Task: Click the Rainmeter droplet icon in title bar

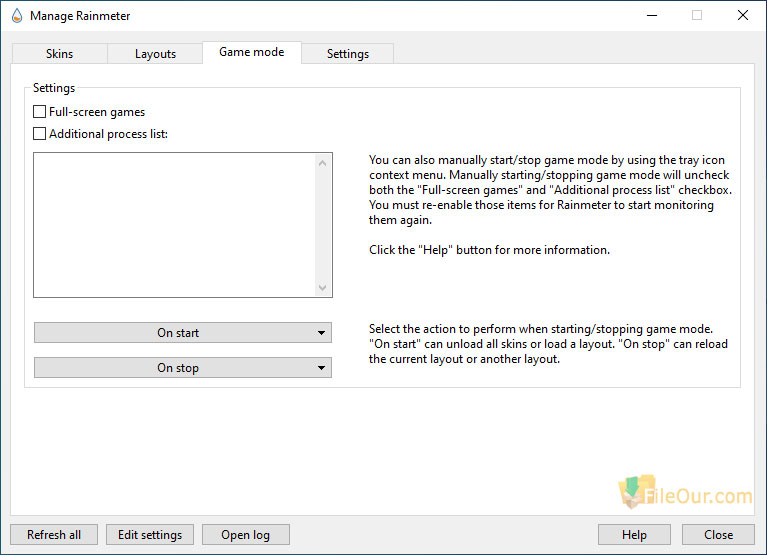Action: coord(17,16)
